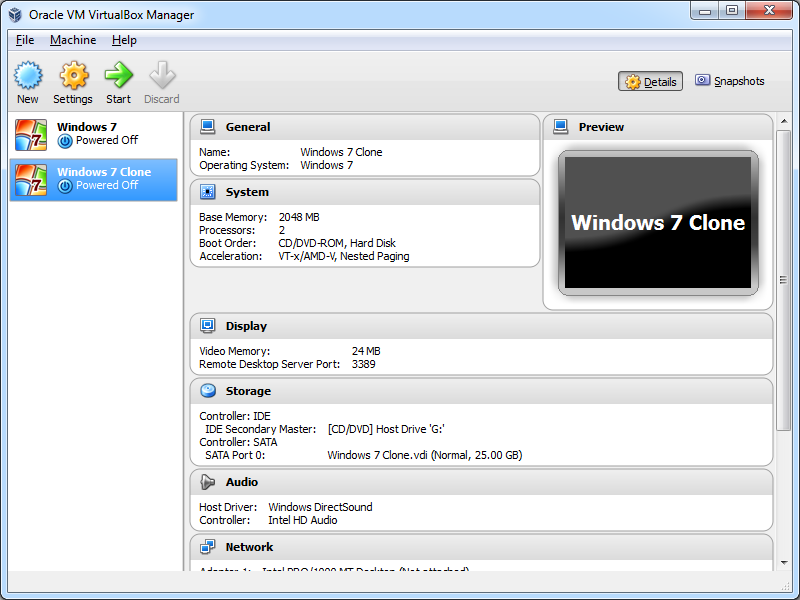This screenshot has height=600, width=800.
Task: Click the Audio section speaker icon
Action: [x=208, y=482]
